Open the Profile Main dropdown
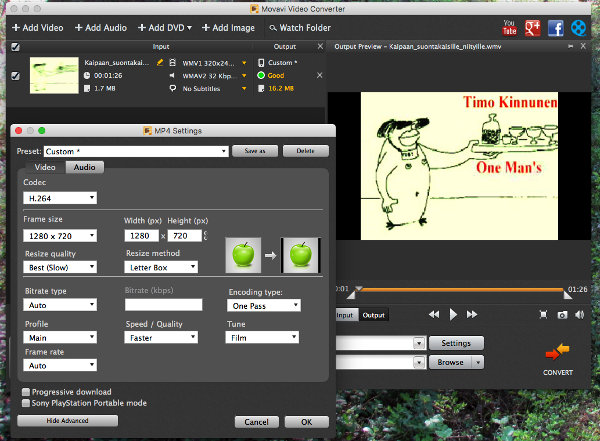 coord(60,337)
